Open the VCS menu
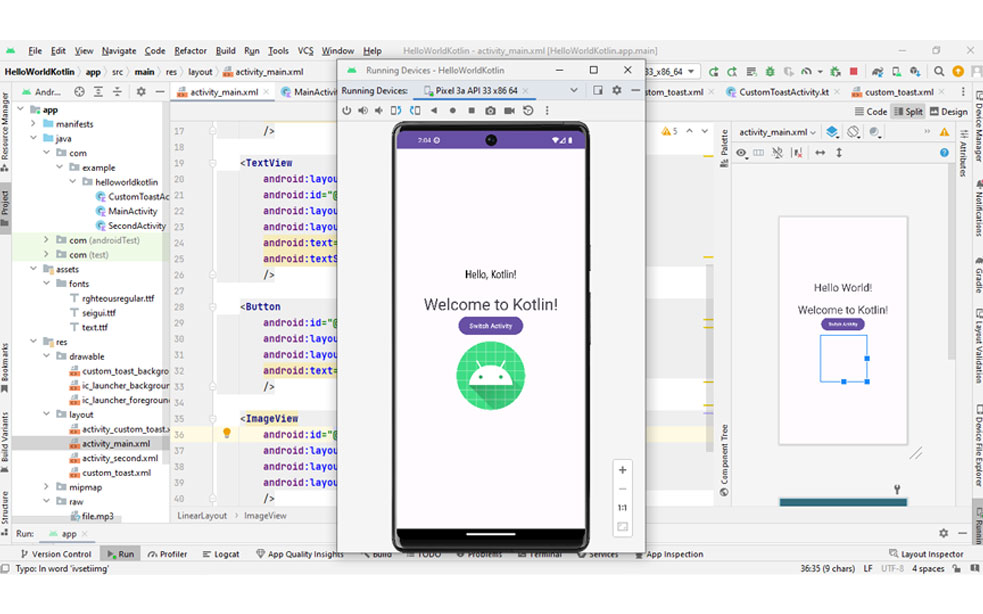This screenshot has width=983, height=614. (x=305, y=51)
